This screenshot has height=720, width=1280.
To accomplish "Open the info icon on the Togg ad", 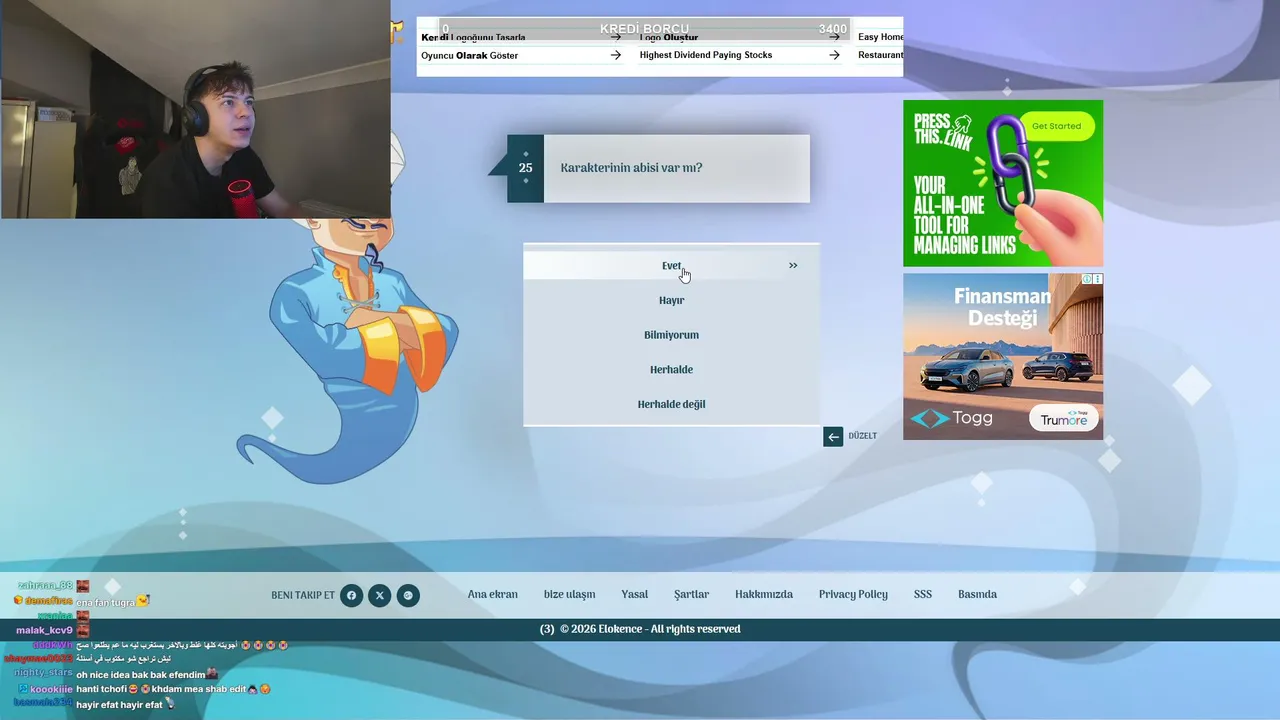I will coord(1088,279).
